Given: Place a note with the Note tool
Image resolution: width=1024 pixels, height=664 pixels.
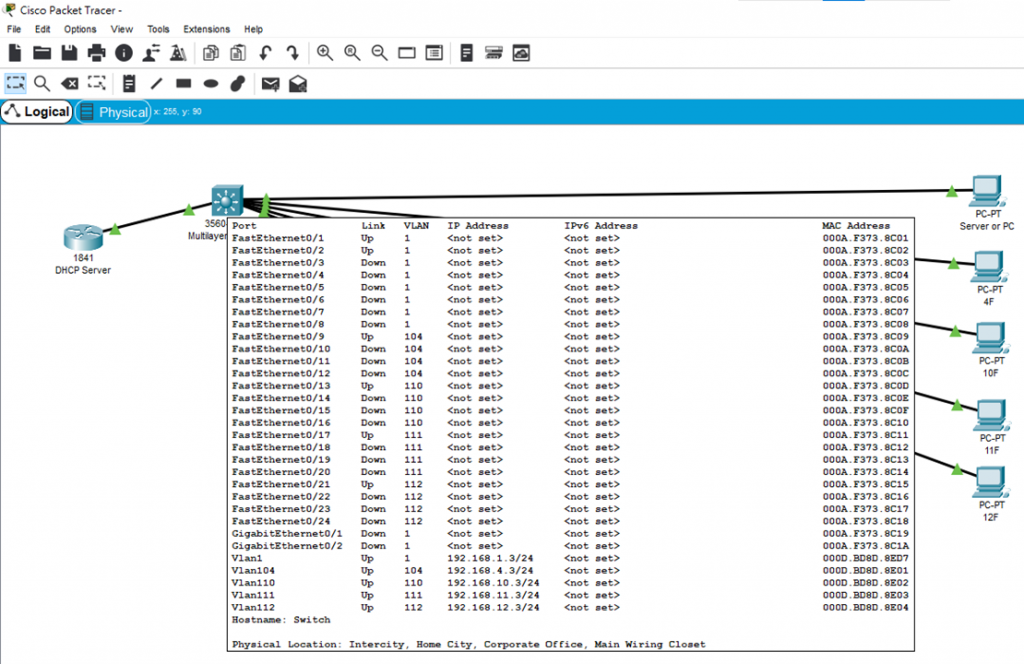Looking at the screenshot, I should pyautogui.click(x=129, y=84).
